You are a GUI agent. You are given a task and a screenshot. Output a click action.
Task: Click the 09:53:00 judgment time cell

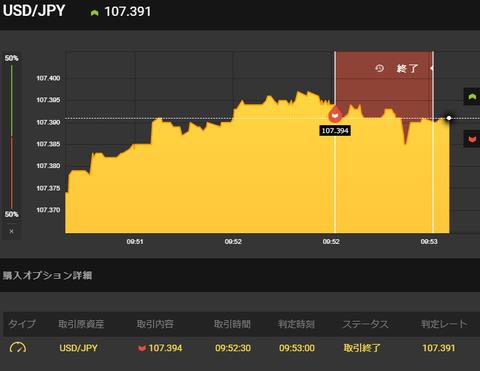click(x=297, y=348)
